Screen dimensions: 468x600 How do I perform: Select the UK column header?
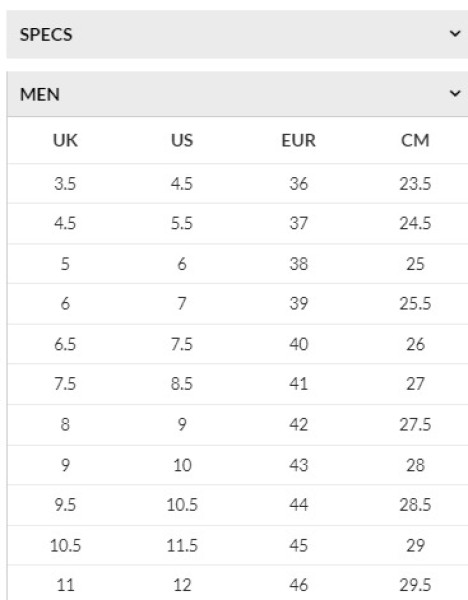click(65, 140)
